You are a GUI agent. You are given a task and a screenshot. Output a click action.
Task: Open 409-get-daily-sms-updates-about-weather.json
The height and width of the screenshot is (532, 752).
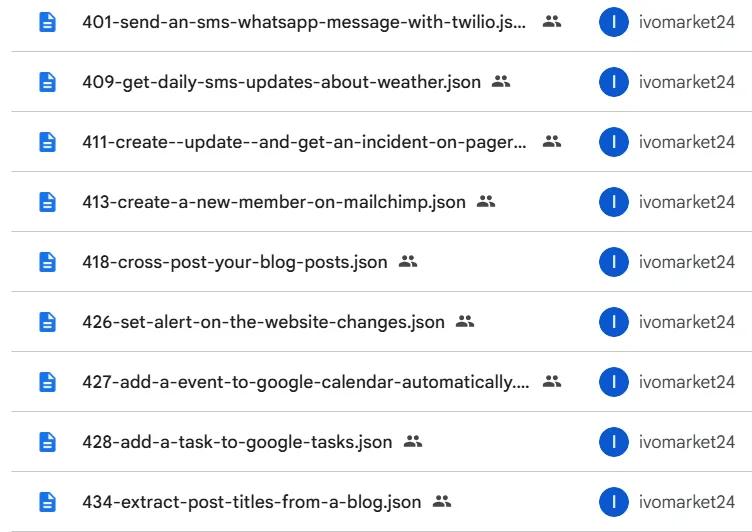pos(282,82)
